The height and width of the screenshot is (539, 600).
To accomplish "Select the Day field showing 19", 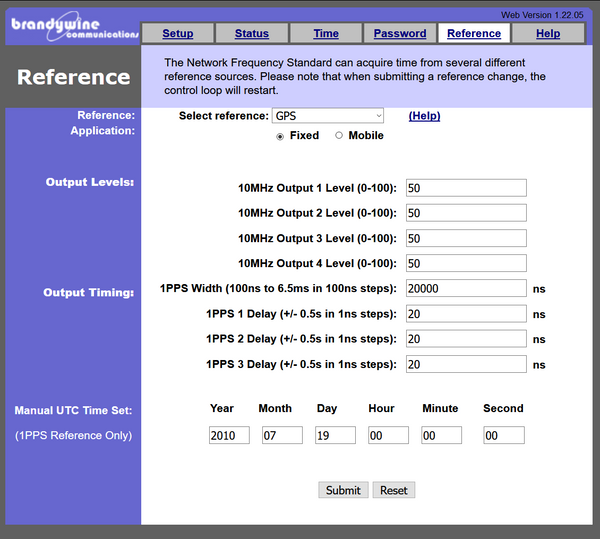I will click(x=335, y=435).
